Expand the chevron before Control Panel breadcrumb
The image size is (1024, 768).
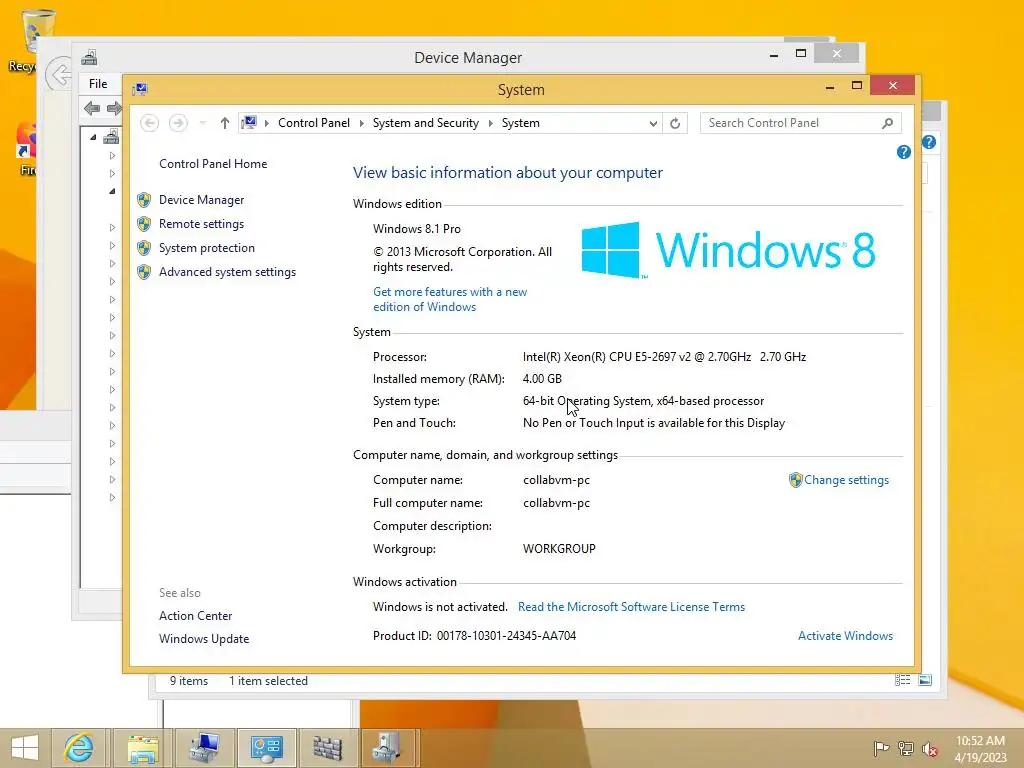(266, 123)
